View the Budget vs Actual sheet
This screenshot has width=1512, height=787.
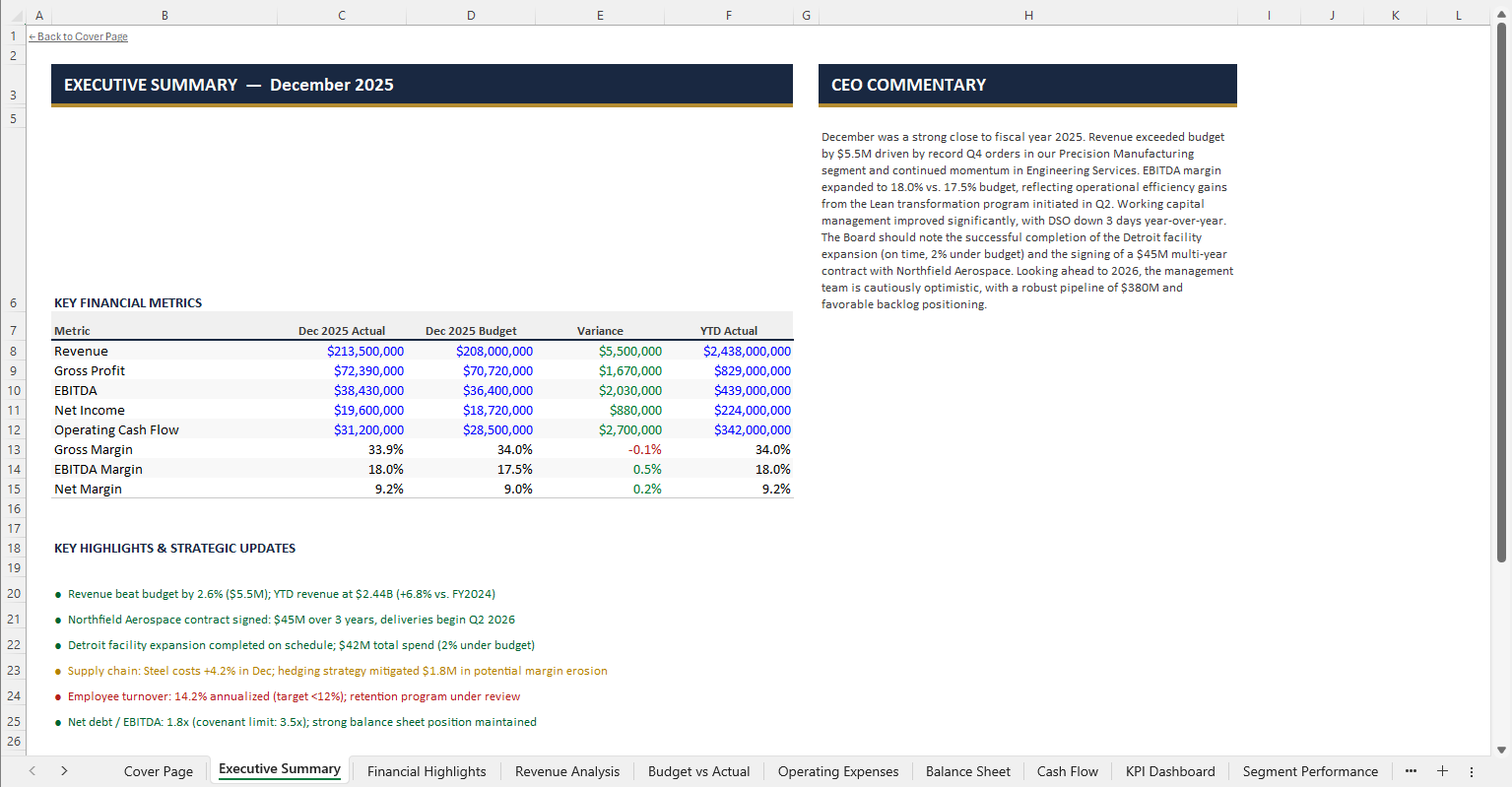pos(698,771)
